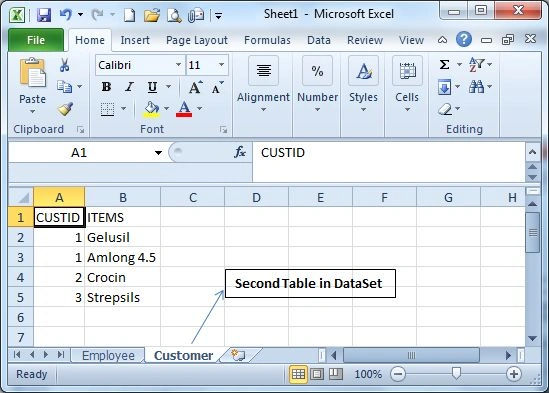
Task: Select cell containing Amlong 4.5
Action: point(123,257)
